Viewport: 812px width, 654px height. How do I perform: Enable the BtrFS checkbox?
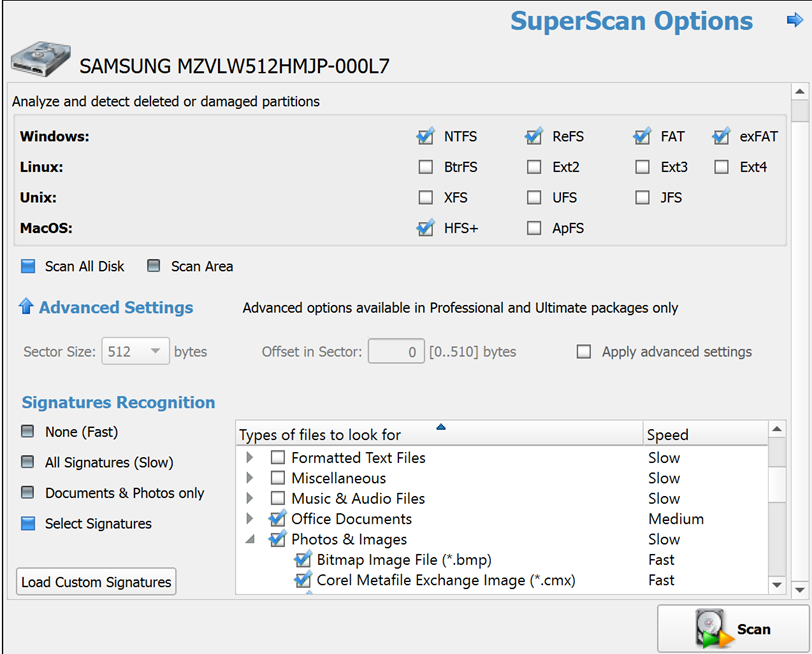(426, 167)
